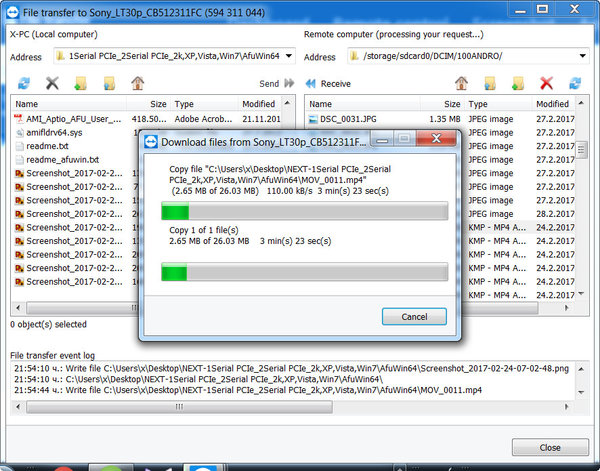This screenshot has height=471, width=600.
Task: Minimize the download files dialog
Action: [x=382, y=139]
